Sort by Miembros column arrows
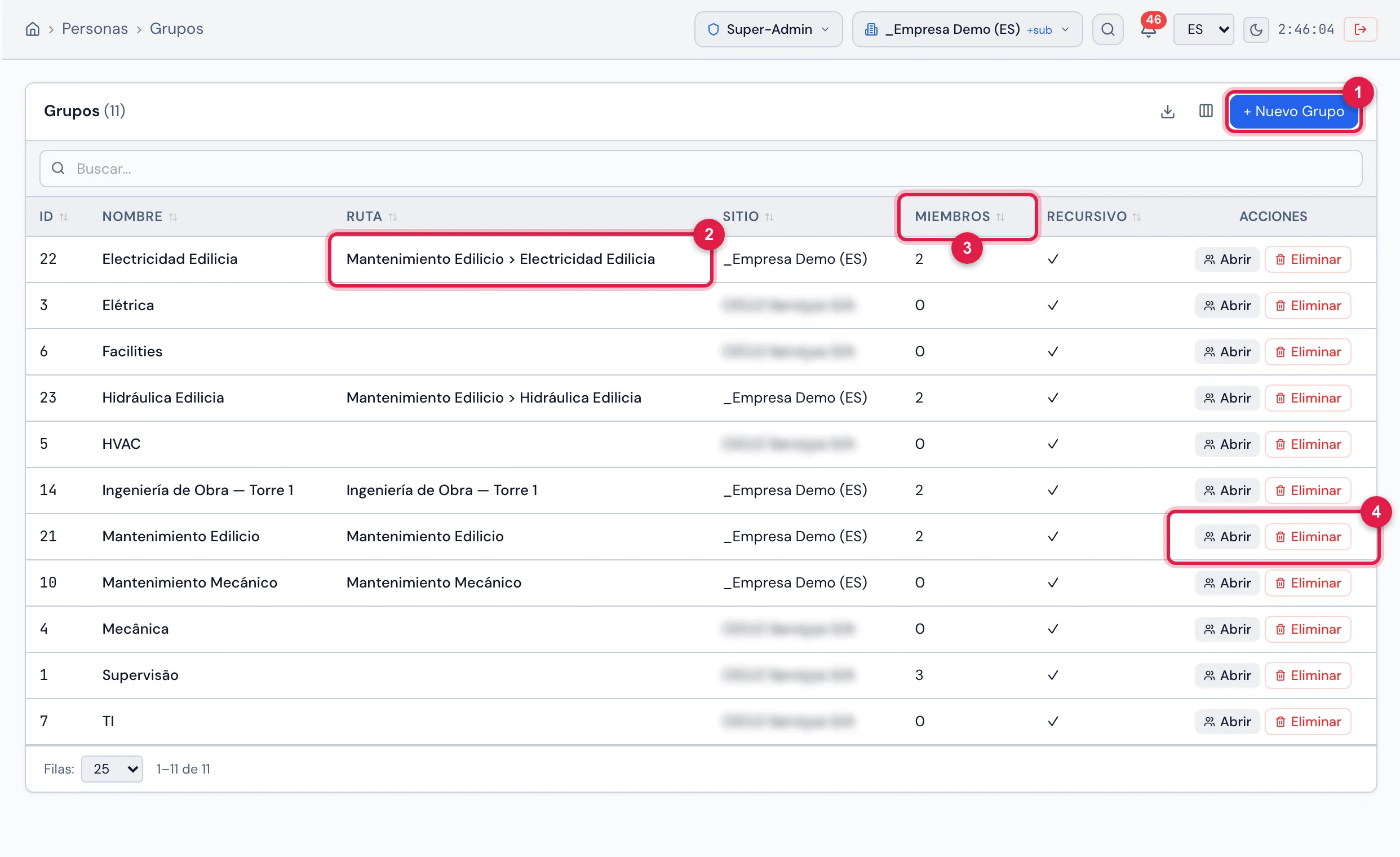Image resolution: width=1400 pixels, height=857 pixels. (1000, 217)
